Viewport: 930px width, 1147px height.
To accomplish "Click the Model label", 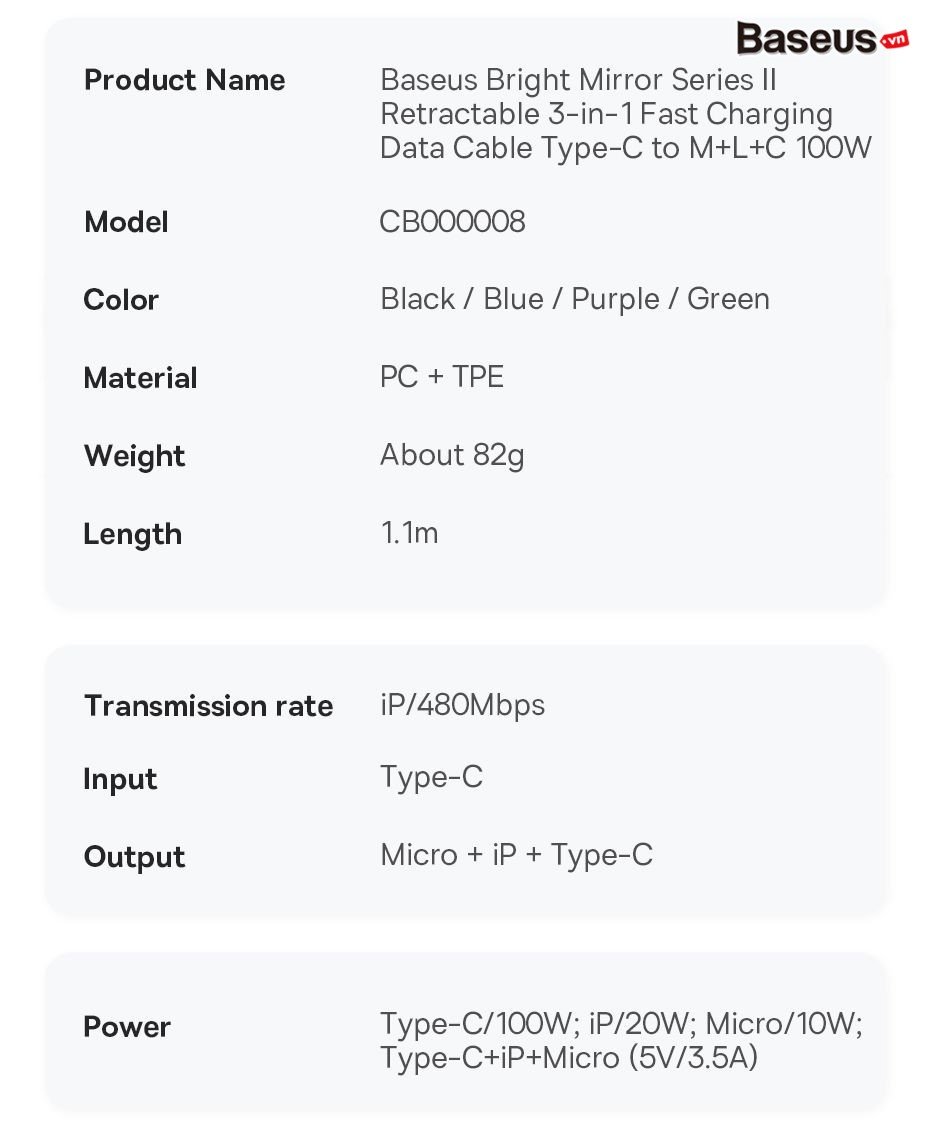I will 126,222.
